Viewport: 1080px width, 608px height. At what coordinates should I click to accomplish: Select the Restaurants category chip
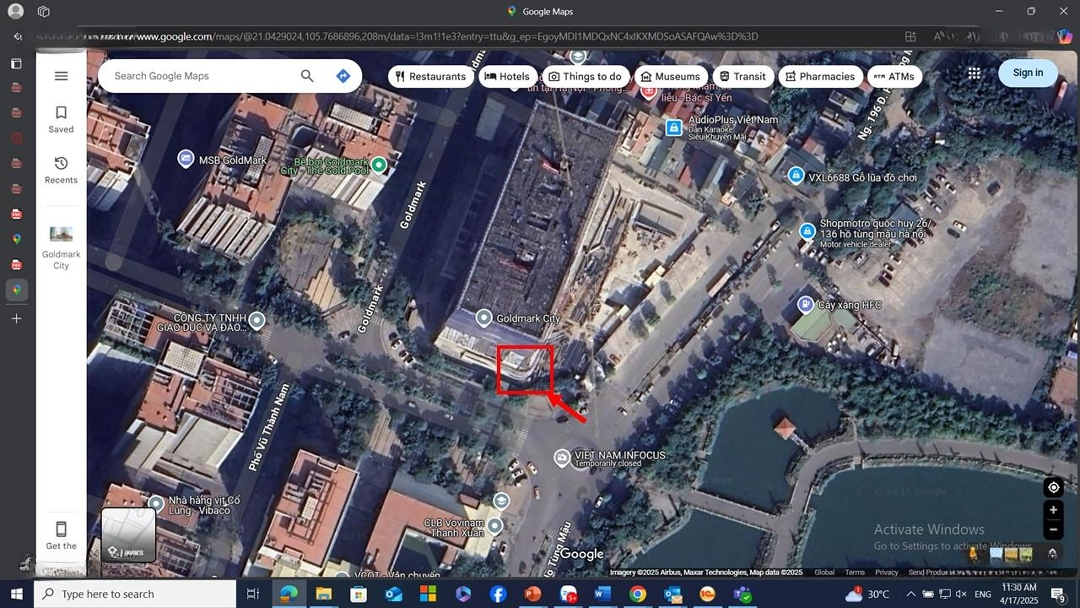[430, 76]
